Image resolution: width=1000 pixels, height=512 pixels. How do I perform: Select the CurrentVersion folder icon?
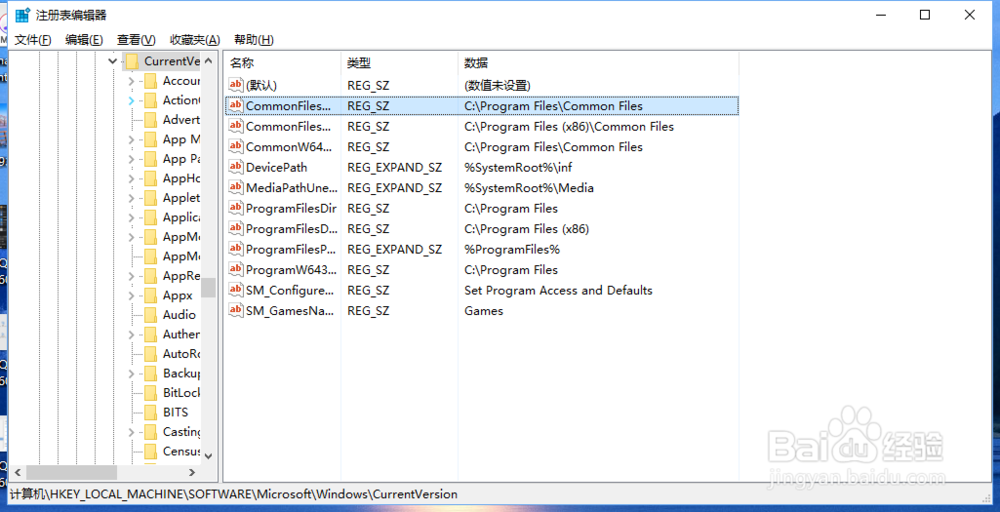(131, 61)
